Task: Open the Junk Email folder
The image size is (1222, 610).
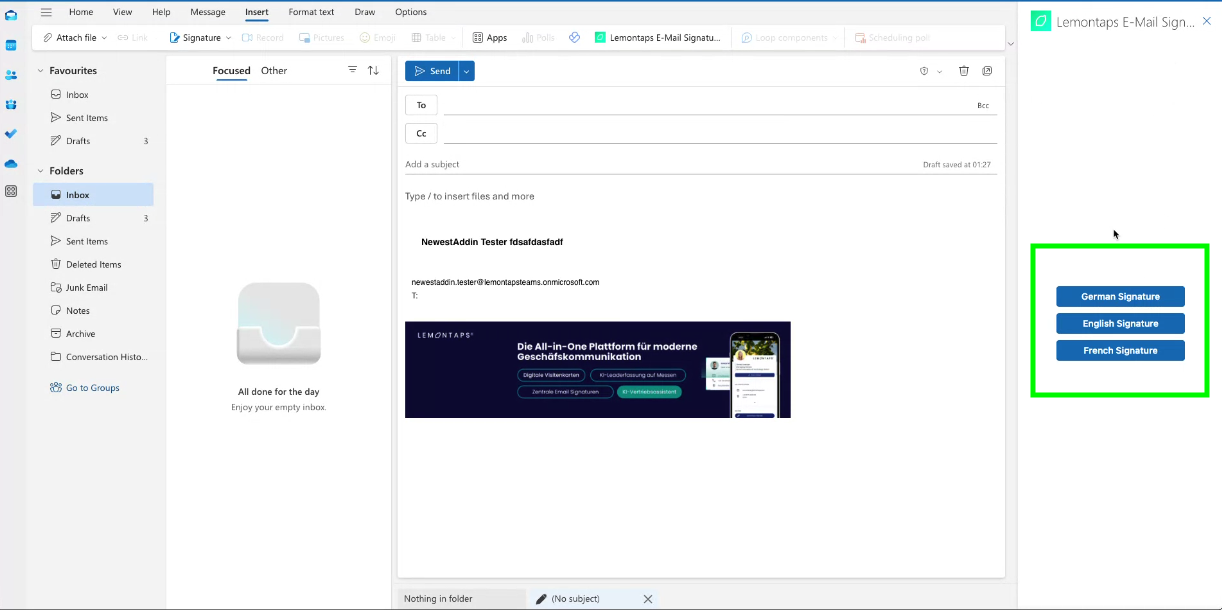Action: click(x=93, y=288)
